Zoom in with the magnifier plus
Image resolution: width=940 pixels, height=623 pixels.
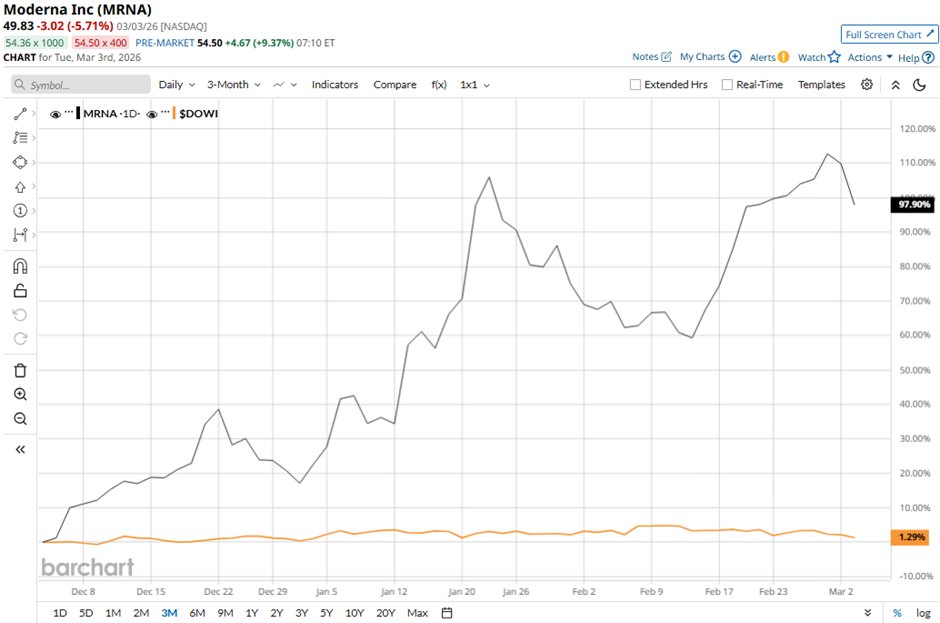(20, 394)
